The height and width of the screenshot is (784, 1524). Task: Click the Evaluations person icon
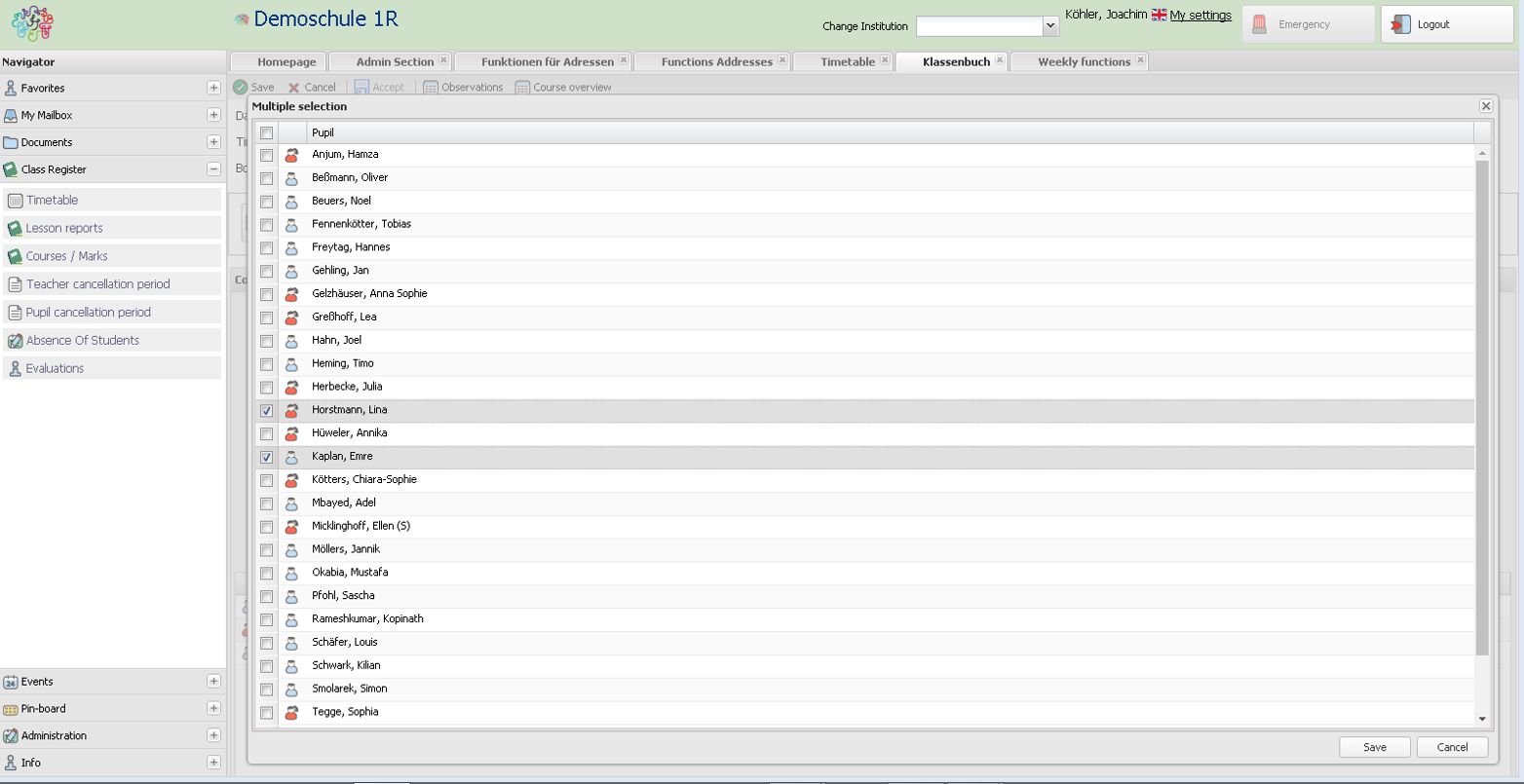tap(15, 369)
